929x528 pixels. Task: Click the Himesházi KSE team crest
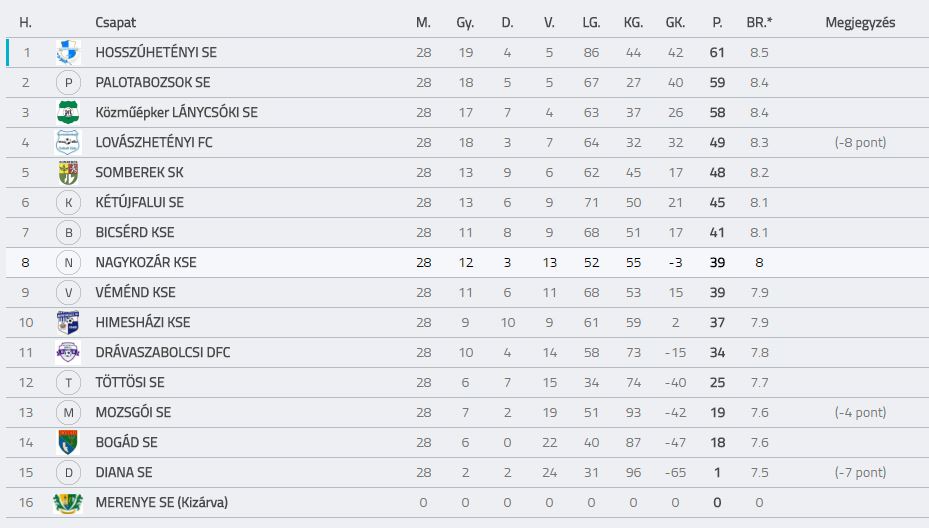click(x=68, y=322)
